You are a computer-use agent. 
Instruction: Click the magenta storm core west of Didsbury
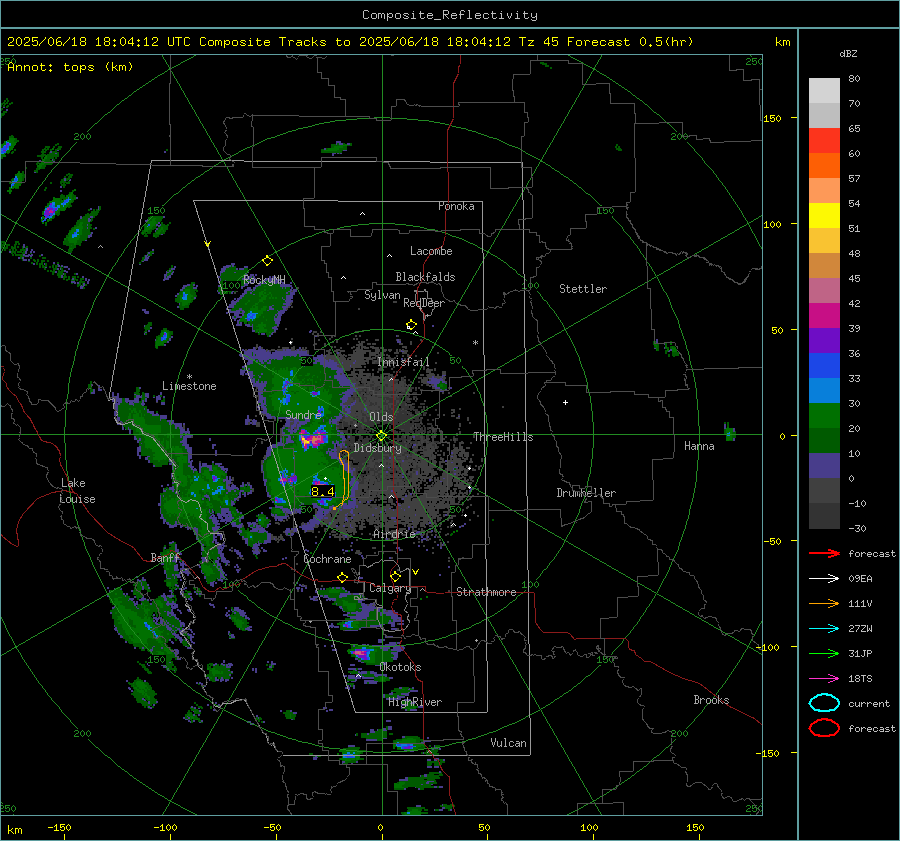click(313, 440)
